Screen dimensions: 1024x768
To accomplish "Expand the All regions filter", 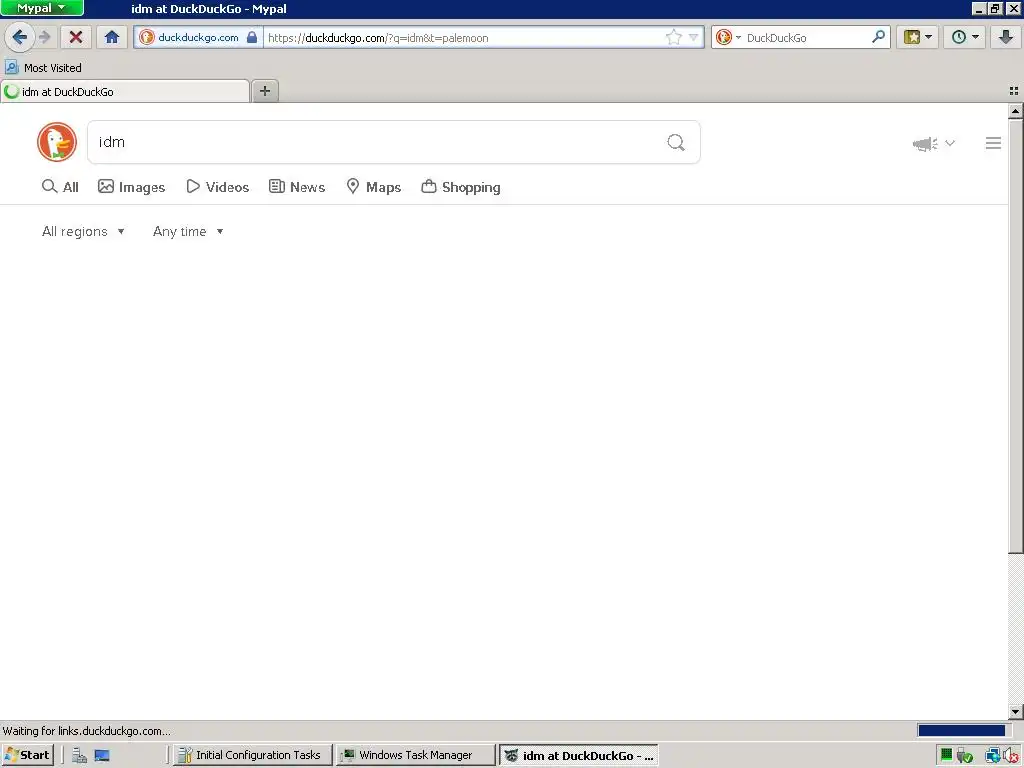I will click(x=83, y=231).
